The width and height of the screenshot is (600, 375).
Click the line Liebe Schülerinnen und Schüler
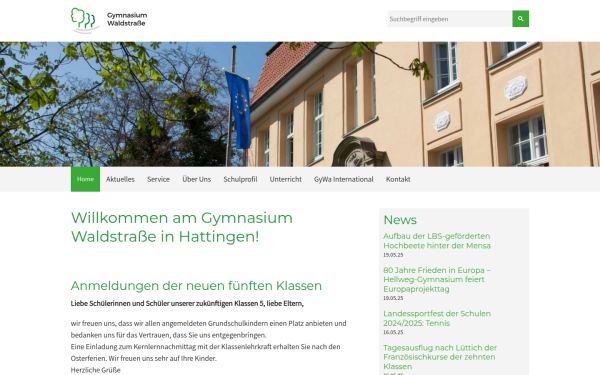point(187,303)
